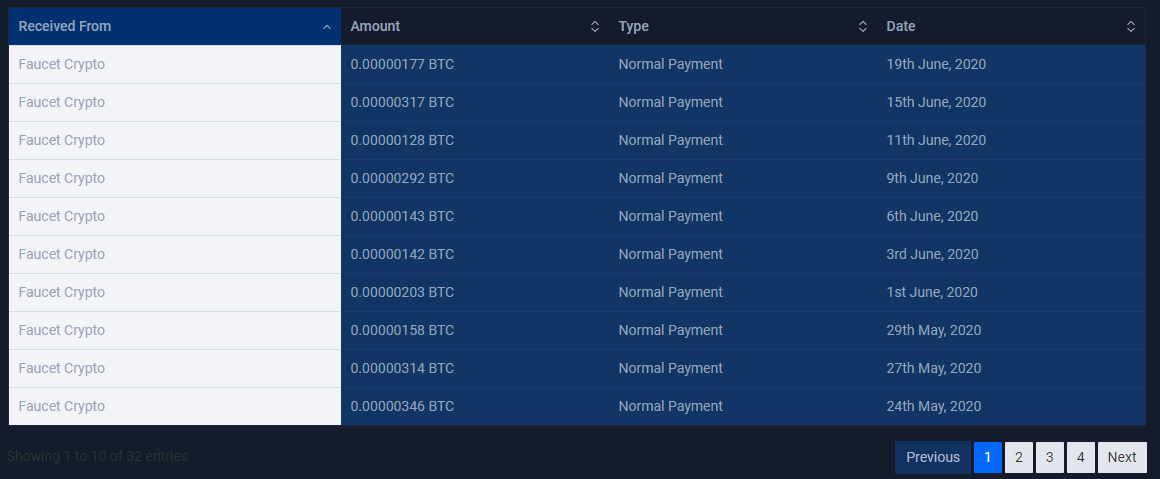This screenshot has height=479, width=1160.
Task: Select date 1st June, 2020
Action: (x=932, y=292)
